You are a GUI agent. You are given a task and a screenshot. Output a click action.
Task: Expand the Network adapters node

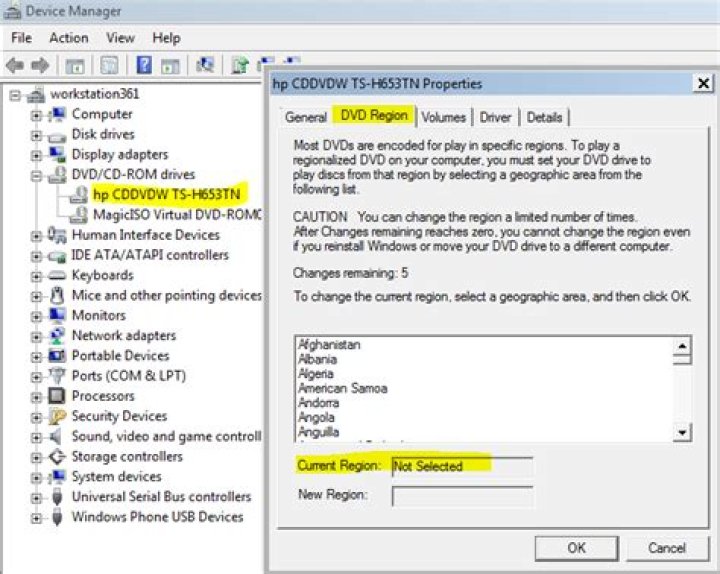pyautogui.click(x=36, y=337)
